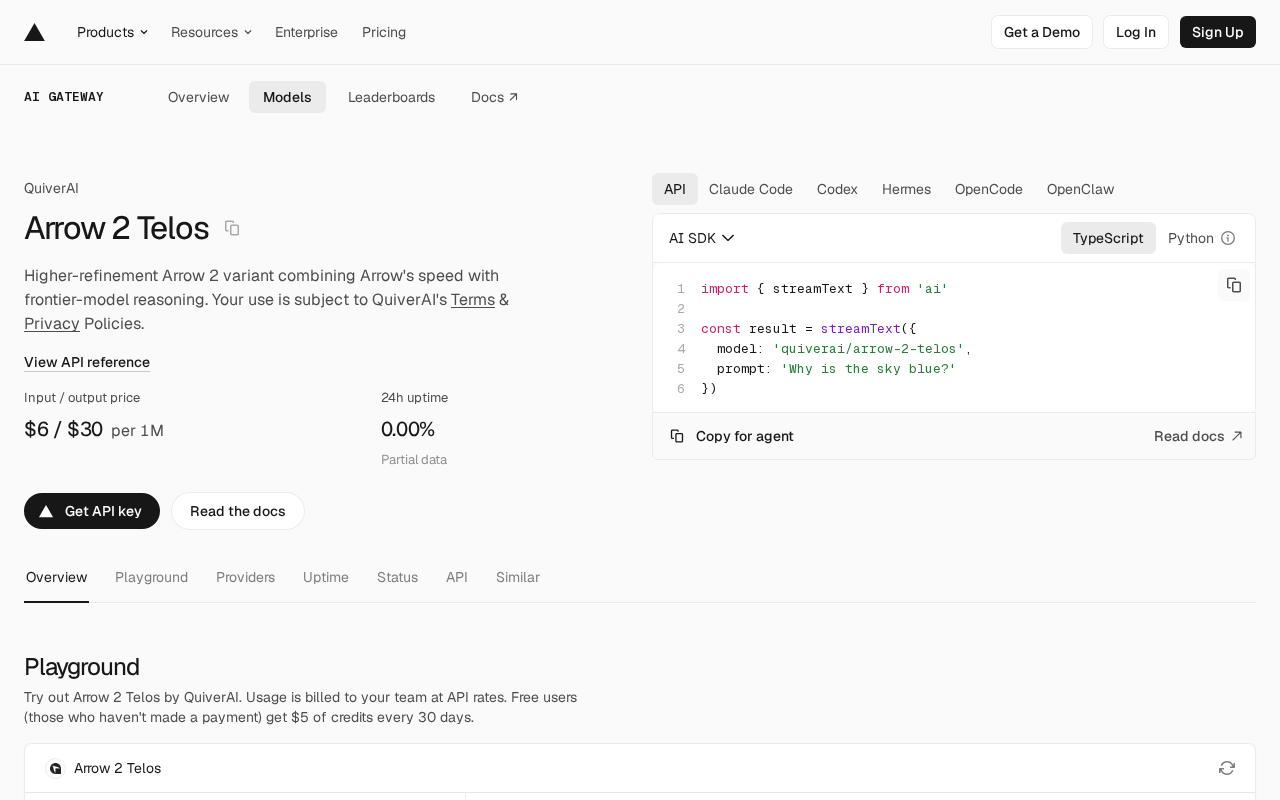Click Copy for agent button
This screenshot has width=1280, height=800.
[732, 436]
